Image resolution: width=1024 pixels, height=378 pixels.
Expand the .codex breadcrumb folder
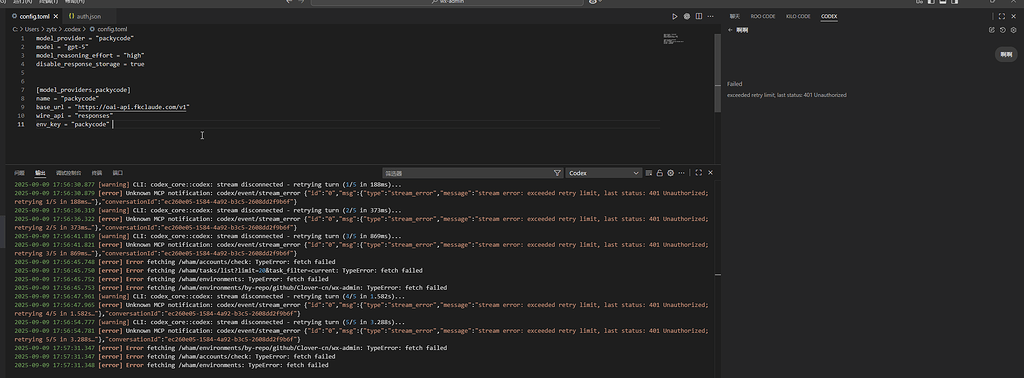click(x=72, y=29)
